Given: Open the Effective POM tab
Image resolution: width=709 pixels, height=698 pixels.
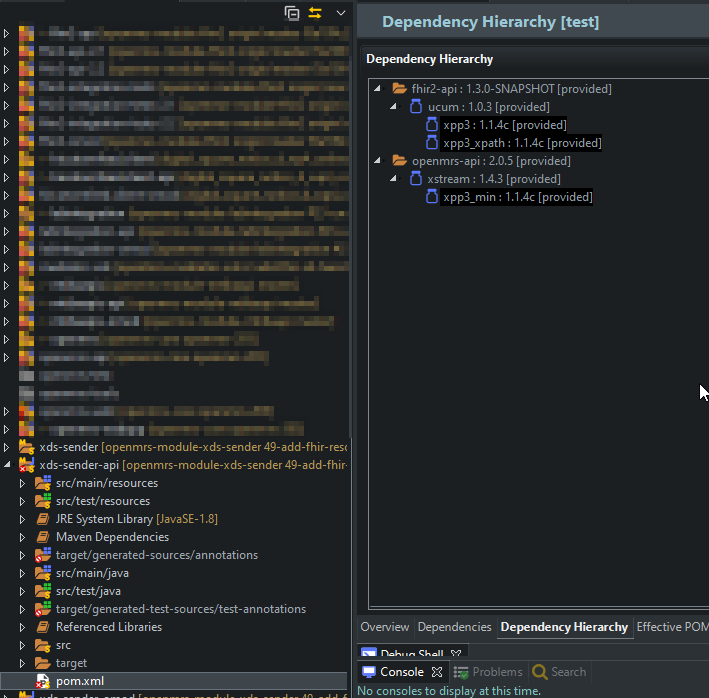Looking at the screenshot, I should (x=672, y=627).
